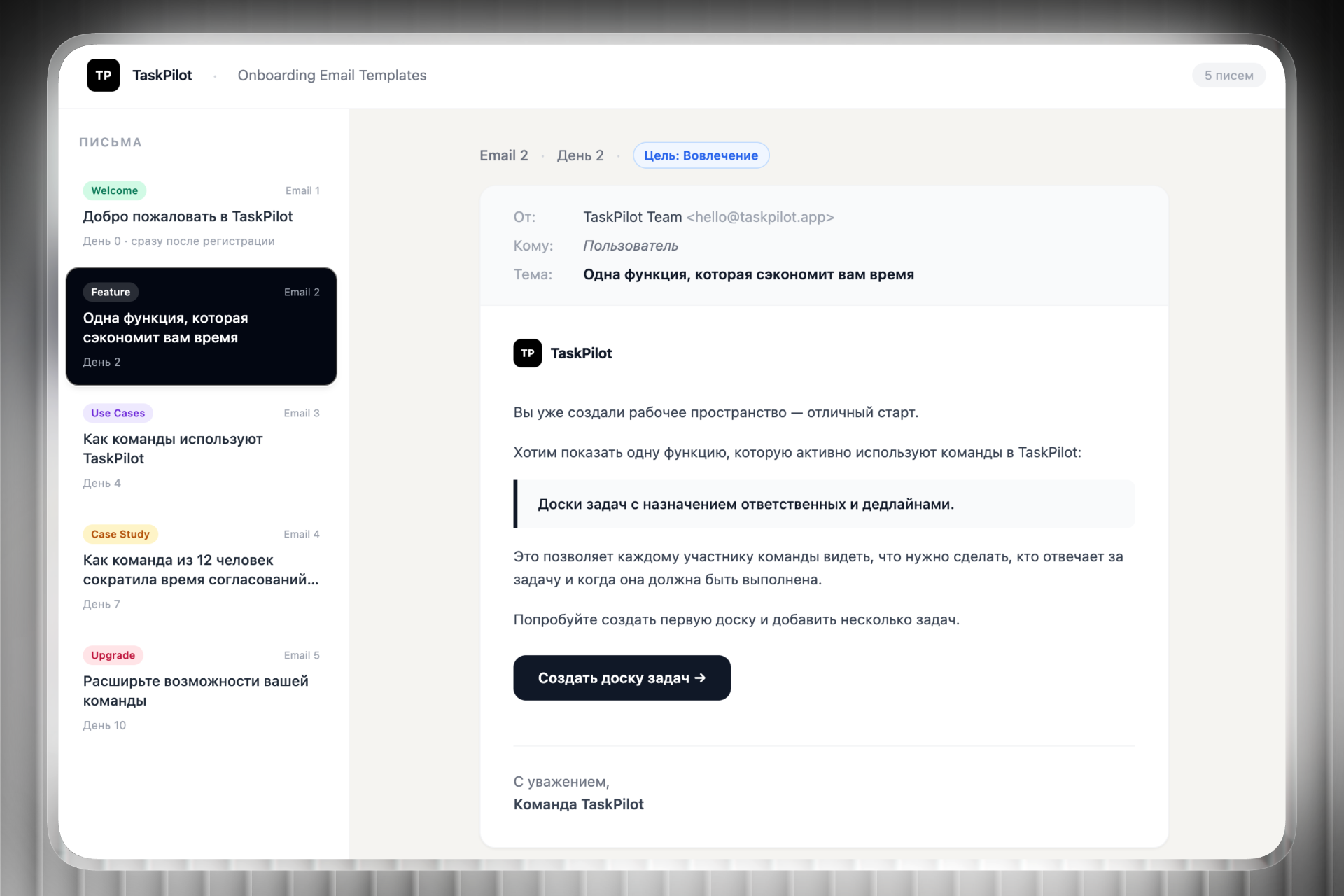The height and width of the screenshot is (896, 1344).
Task: Click the red Upgrade tag
Action: pyautogui.click(x=113, y=655)
